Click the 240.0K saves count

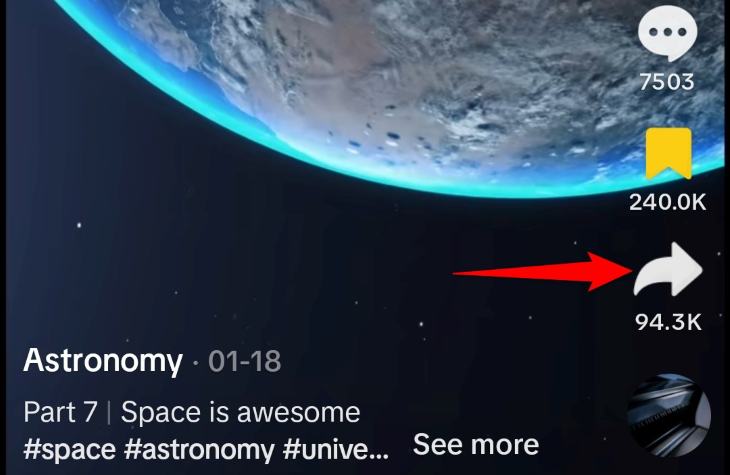(668, 202)
